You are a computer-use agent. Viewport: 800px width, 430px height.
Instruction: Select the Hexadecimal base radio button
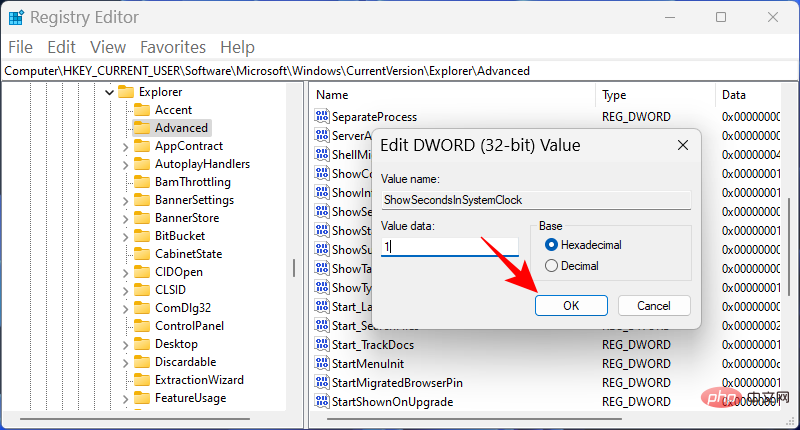click(552, 245)
